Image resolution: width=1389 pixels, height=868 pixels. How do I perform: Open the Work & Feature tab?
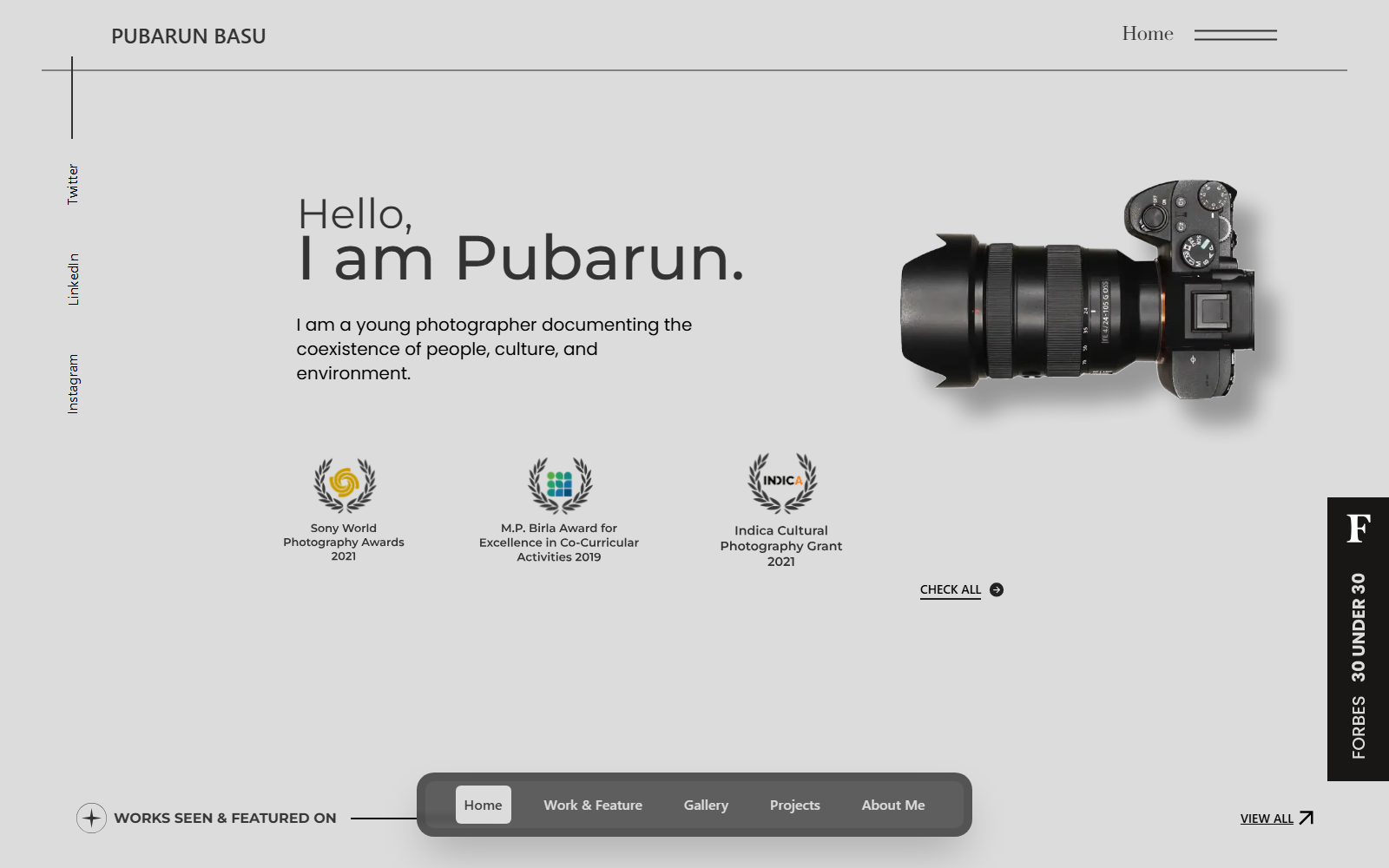coord(593,805)
